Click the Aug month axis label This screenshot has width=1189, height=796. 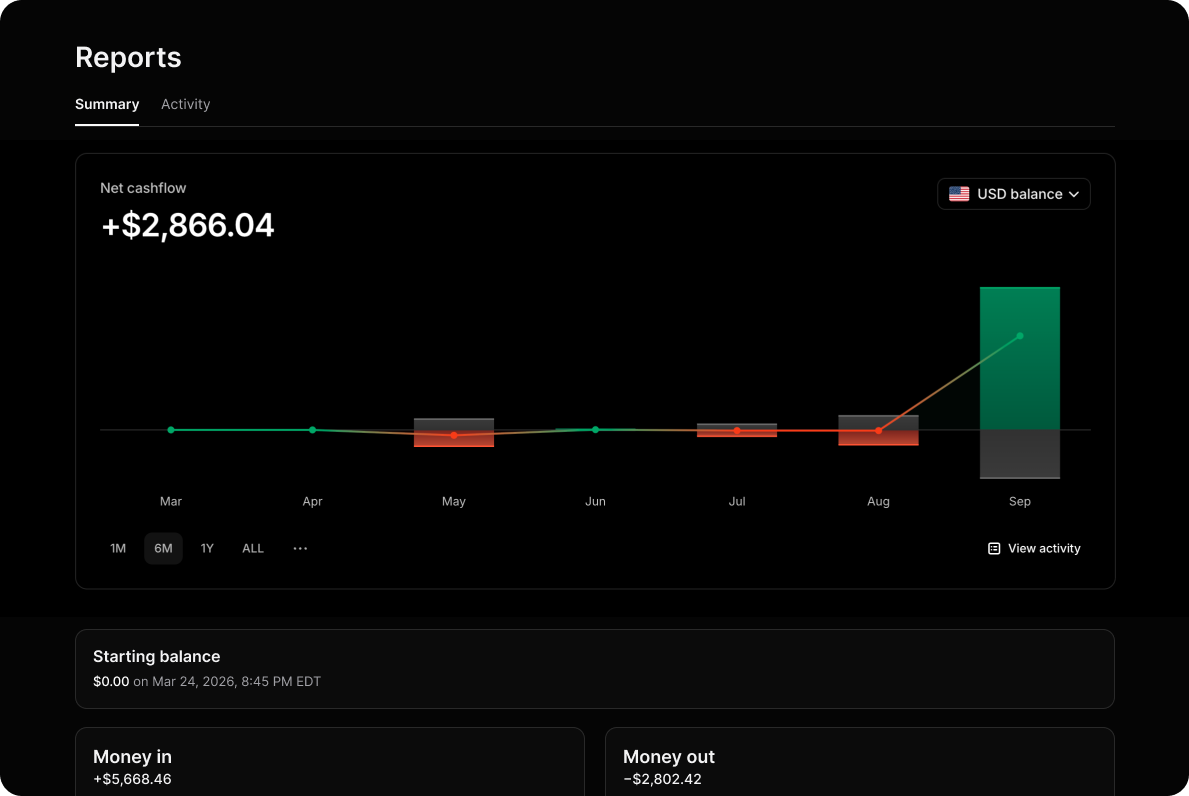click(878, 501)
